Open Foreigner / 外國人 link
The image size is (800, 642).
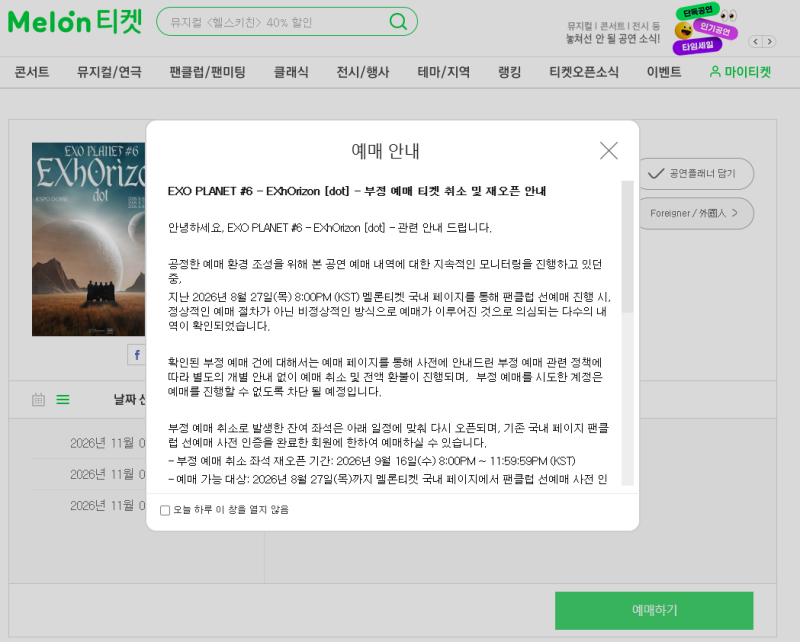pos(696,213)
